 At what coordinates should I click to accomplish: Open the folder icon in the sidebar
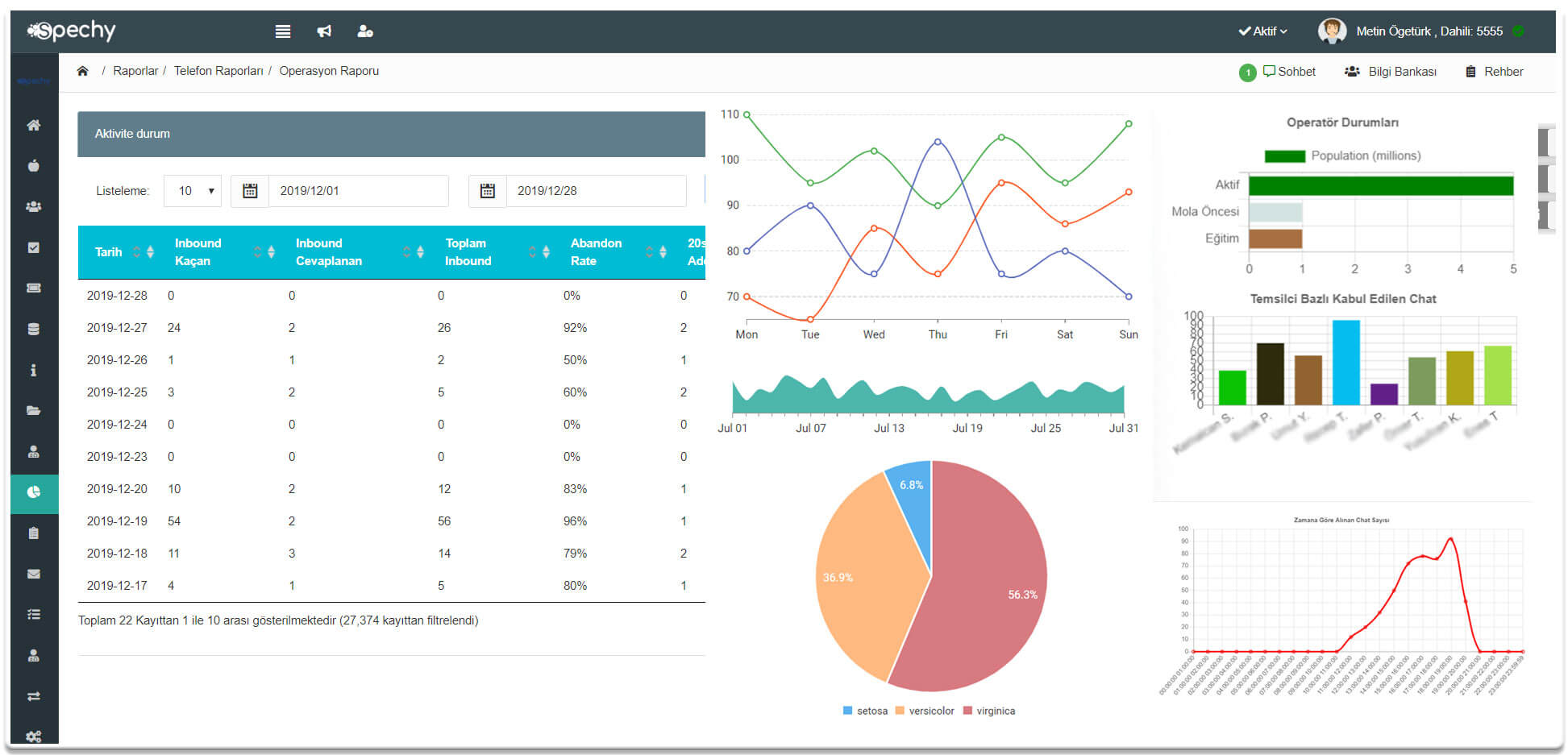coord(34,410)
